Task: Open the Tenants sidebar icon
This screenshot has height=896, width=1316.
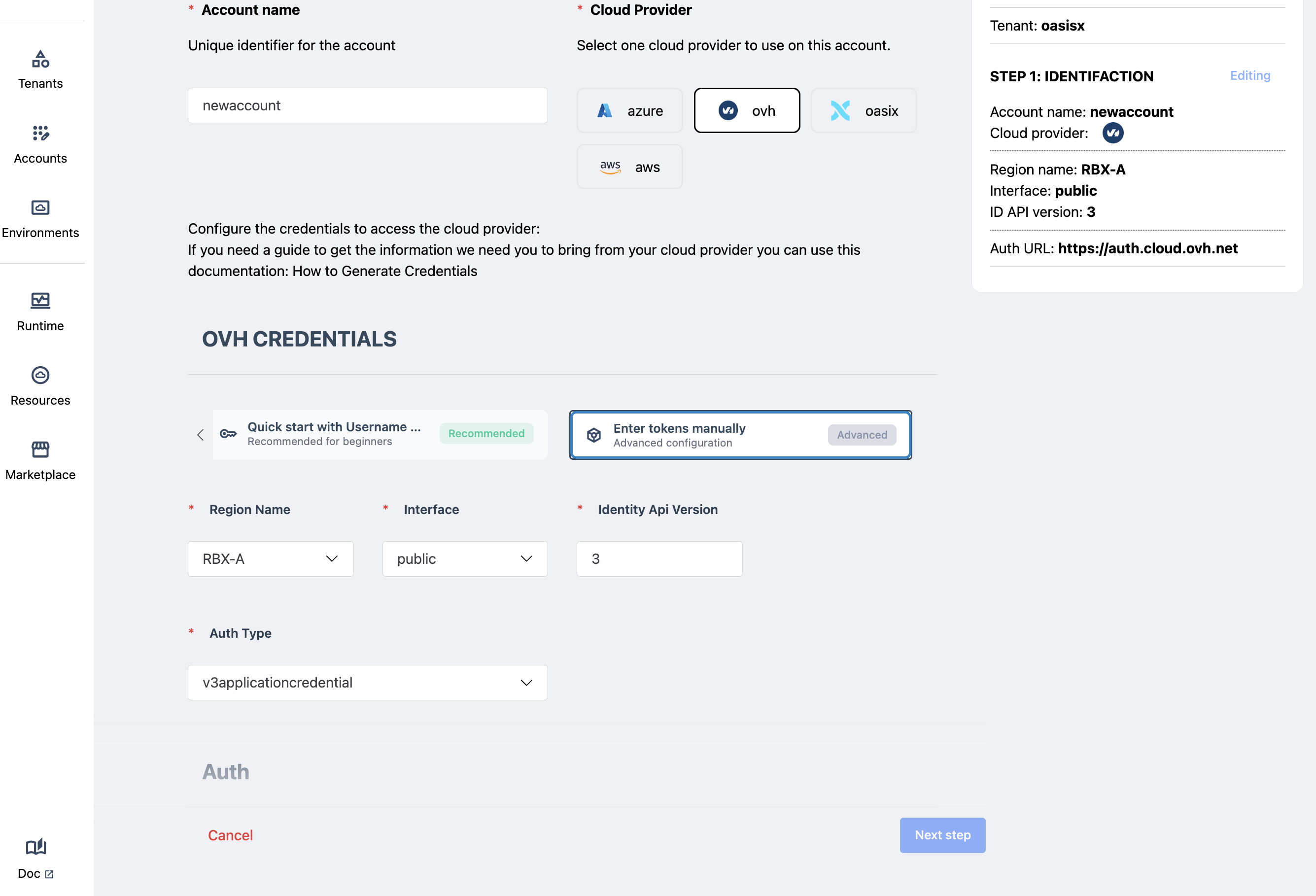Action: point(40,59)
